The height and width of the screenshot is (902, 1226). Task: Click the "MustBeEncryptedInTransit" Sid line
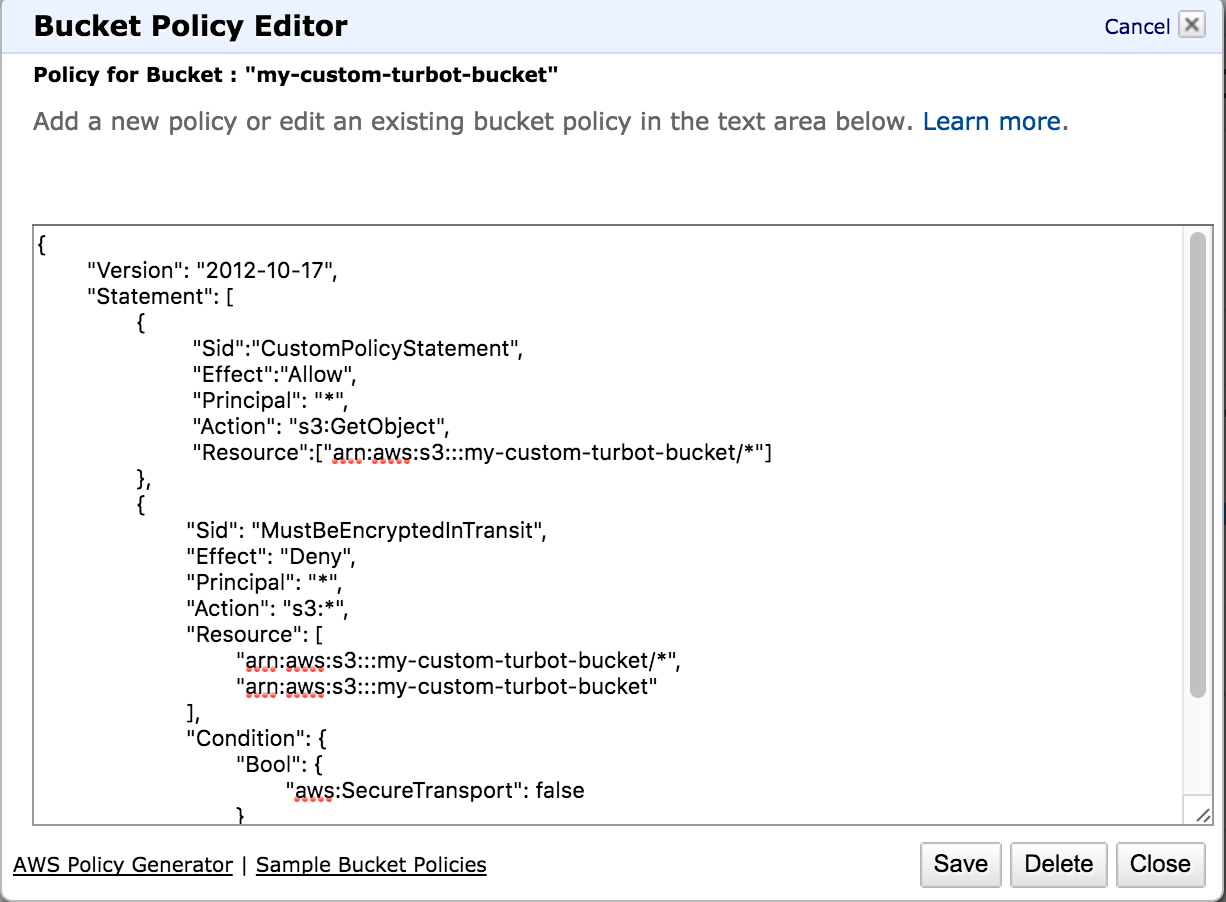click(367, 530)
